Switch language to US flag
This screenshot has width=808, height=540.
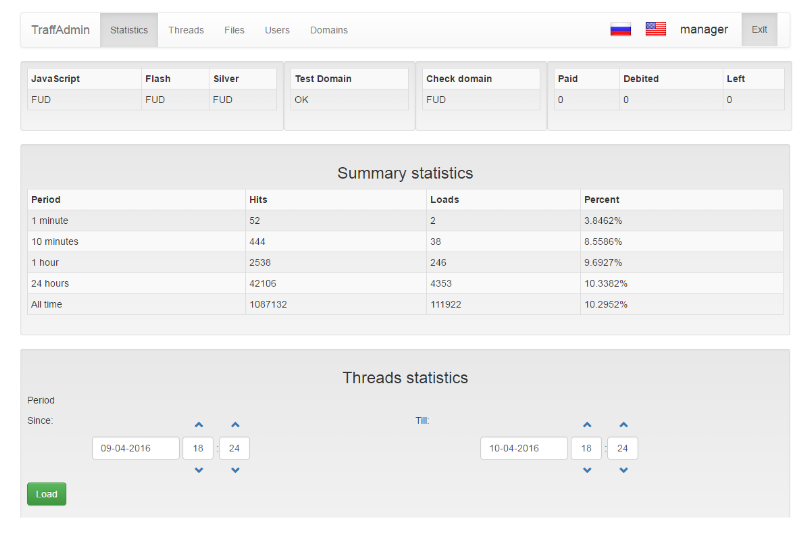tap(655, 29)
